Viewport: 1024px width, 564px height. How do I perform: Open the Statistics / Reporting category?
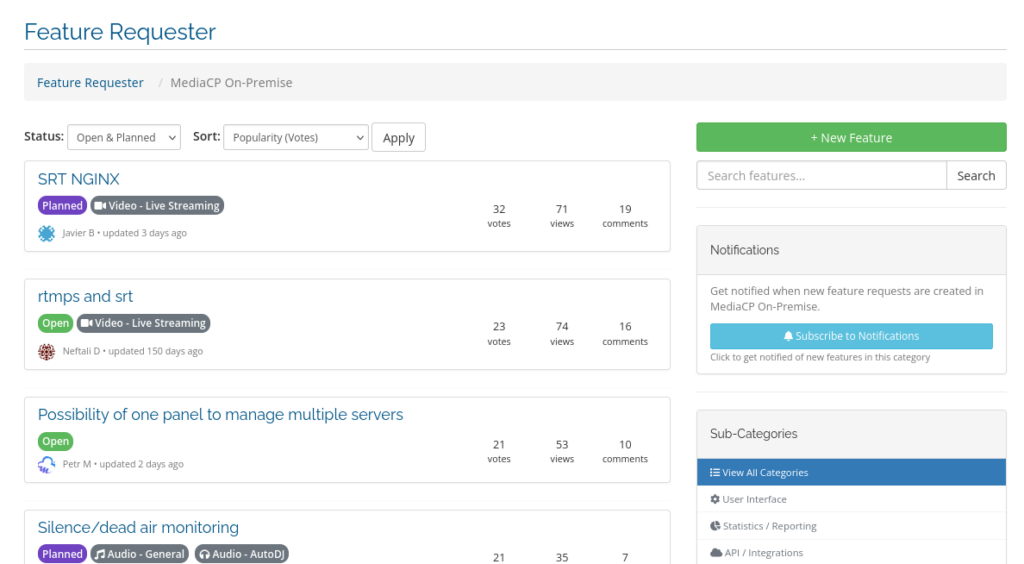763,526
